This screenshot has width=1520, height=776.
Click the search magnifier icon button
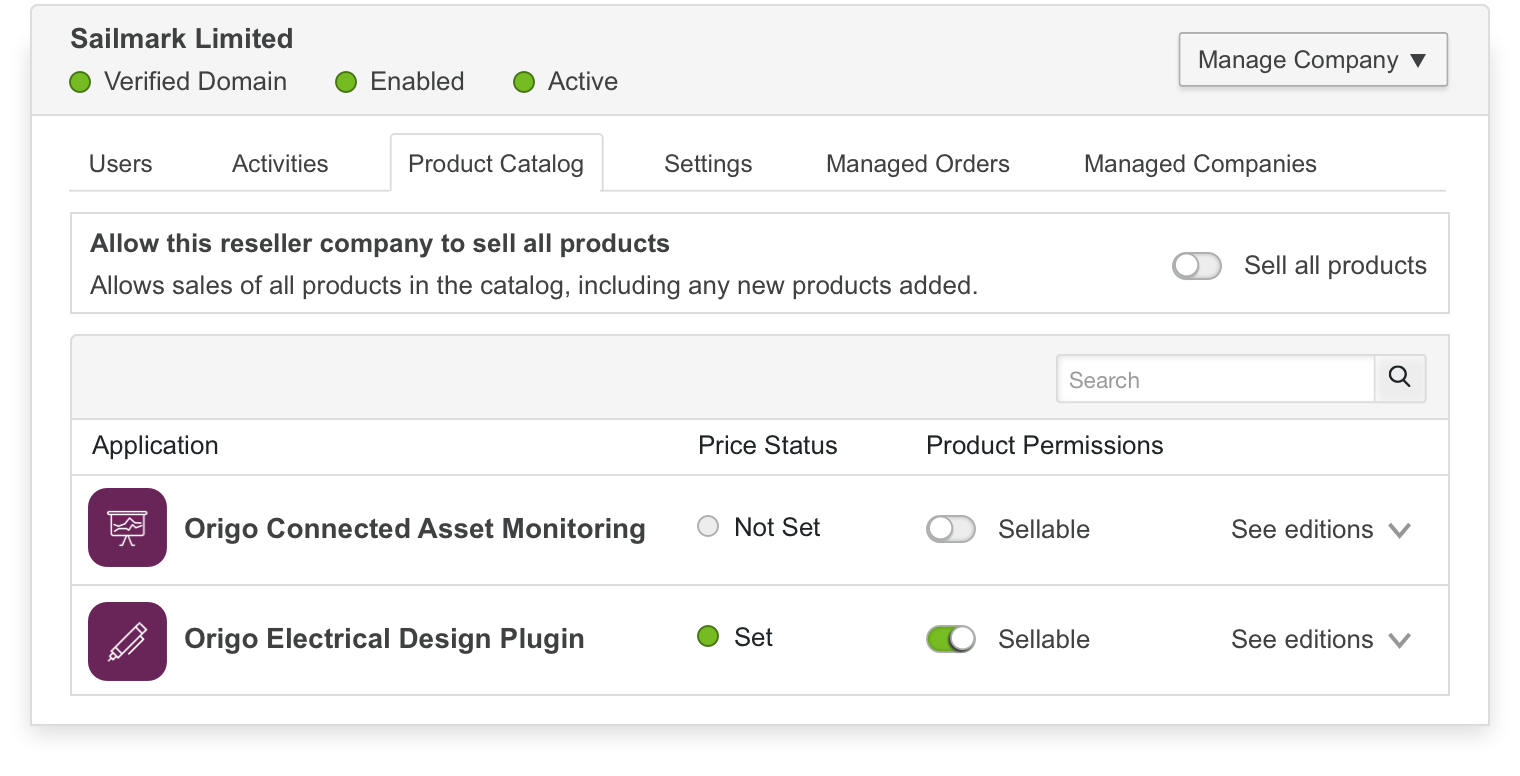(x=1400, y=379)
